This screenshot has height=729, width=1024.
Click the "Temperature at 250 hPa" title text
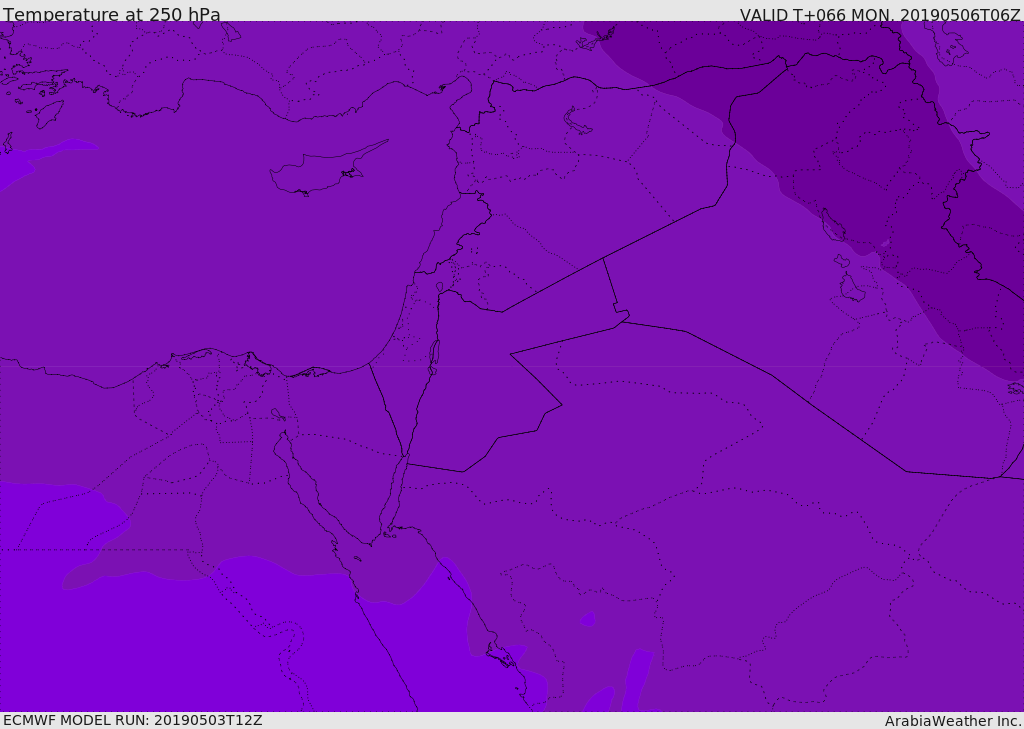(111, 14)
